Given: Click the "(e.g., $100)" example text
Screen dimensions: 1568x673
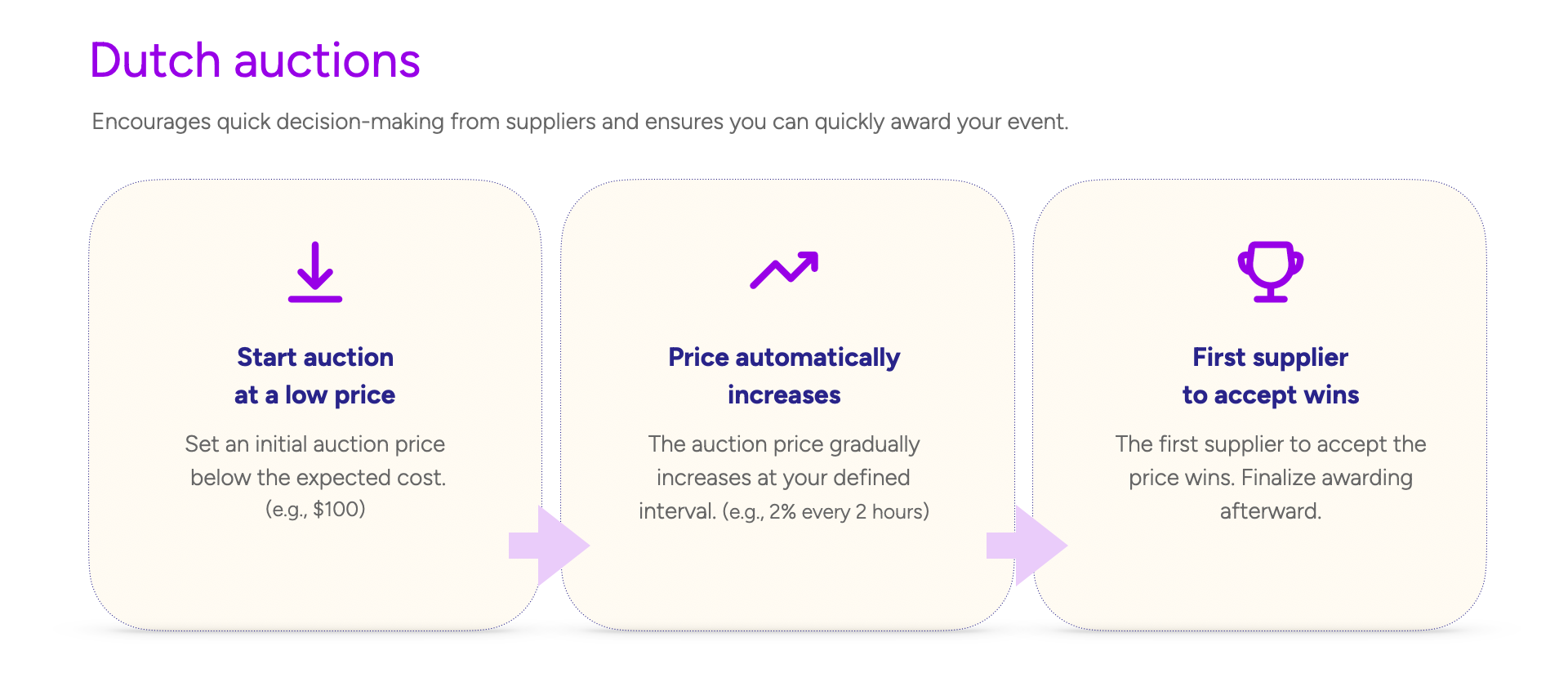Looking at the screenshot, I should point(315,510).
